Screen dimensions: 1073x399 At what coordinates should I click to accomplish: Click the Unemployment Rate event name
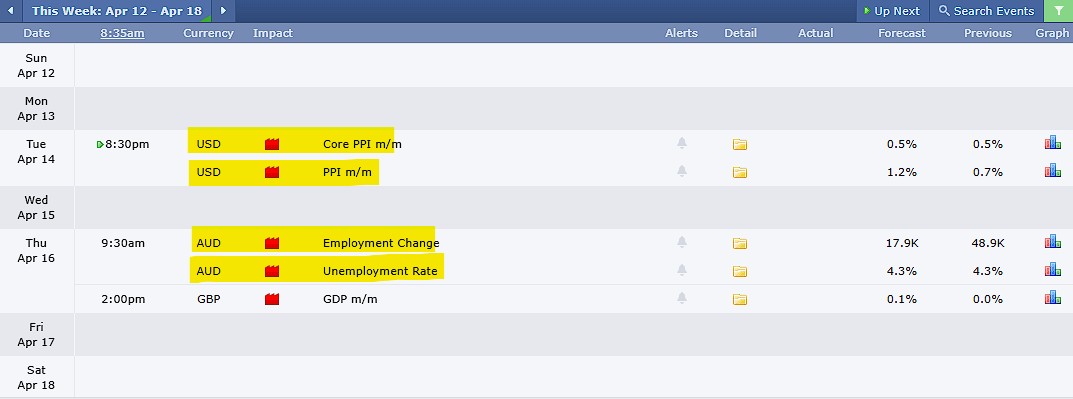[380, 272]
